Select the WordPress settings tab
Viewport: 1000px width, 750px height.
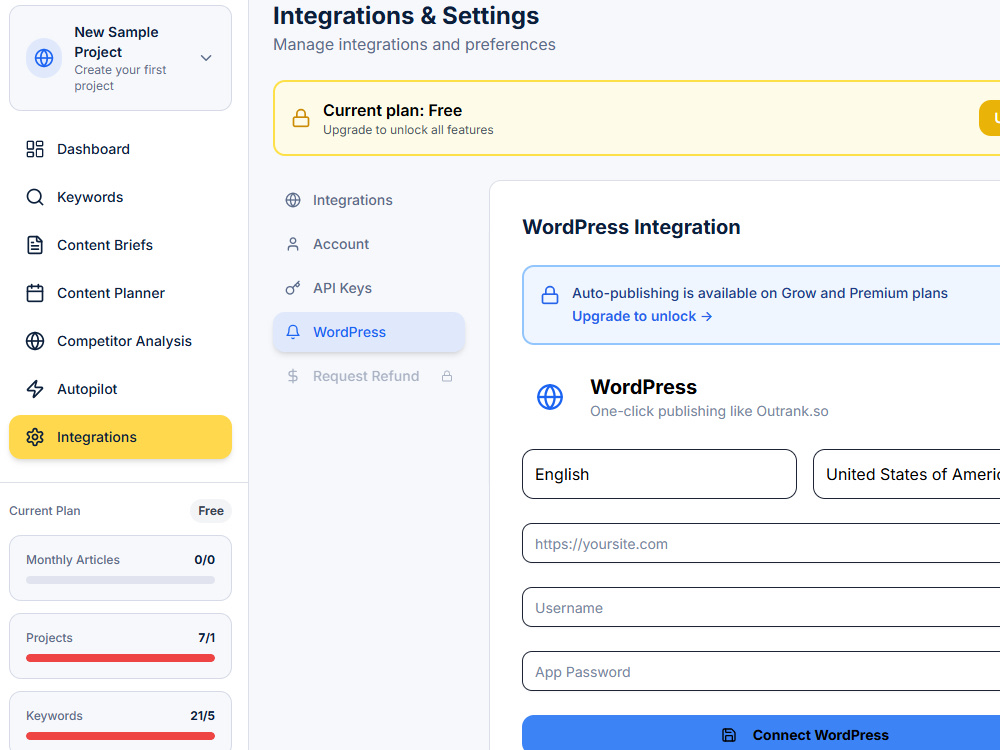pos(369,332)
